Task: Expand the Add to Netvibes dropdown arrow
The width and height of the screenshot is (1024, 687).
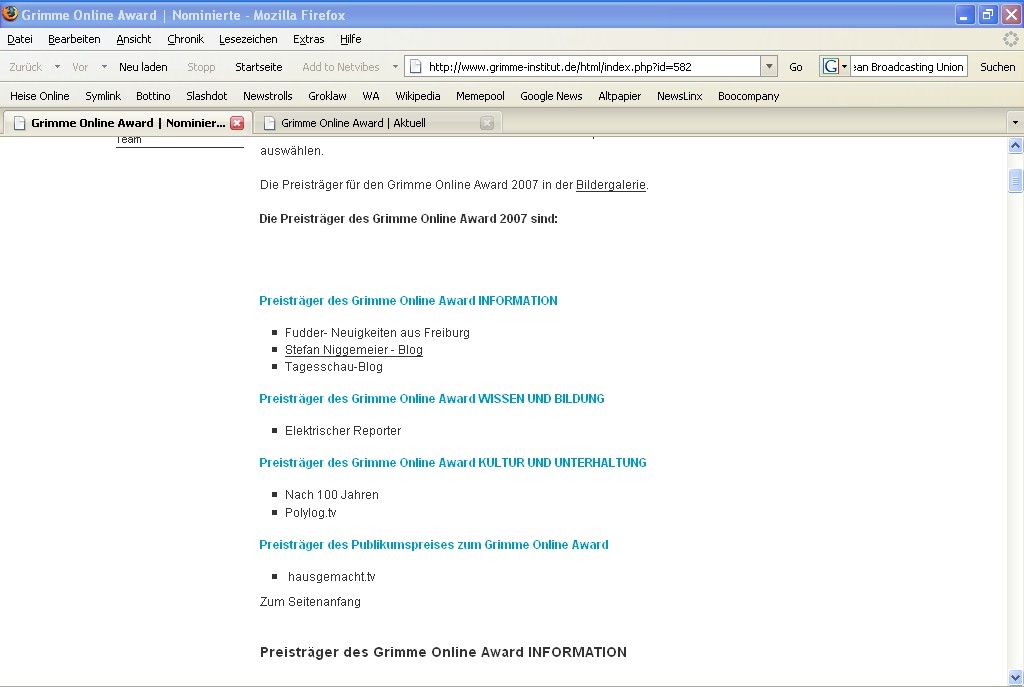Action: [x=395, y=67]
